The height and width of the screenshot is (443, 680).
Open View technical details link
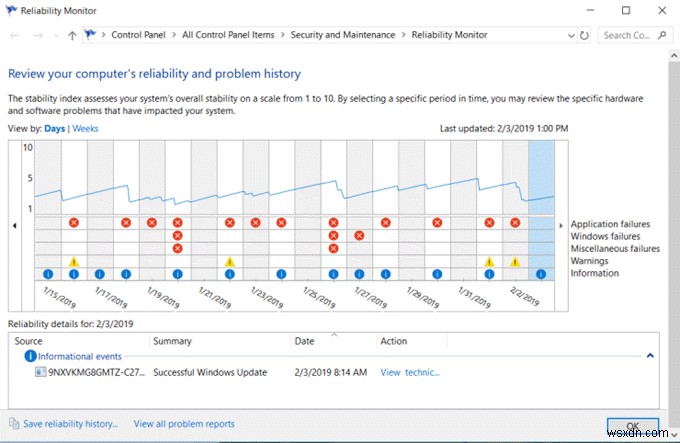coord(410,372)
